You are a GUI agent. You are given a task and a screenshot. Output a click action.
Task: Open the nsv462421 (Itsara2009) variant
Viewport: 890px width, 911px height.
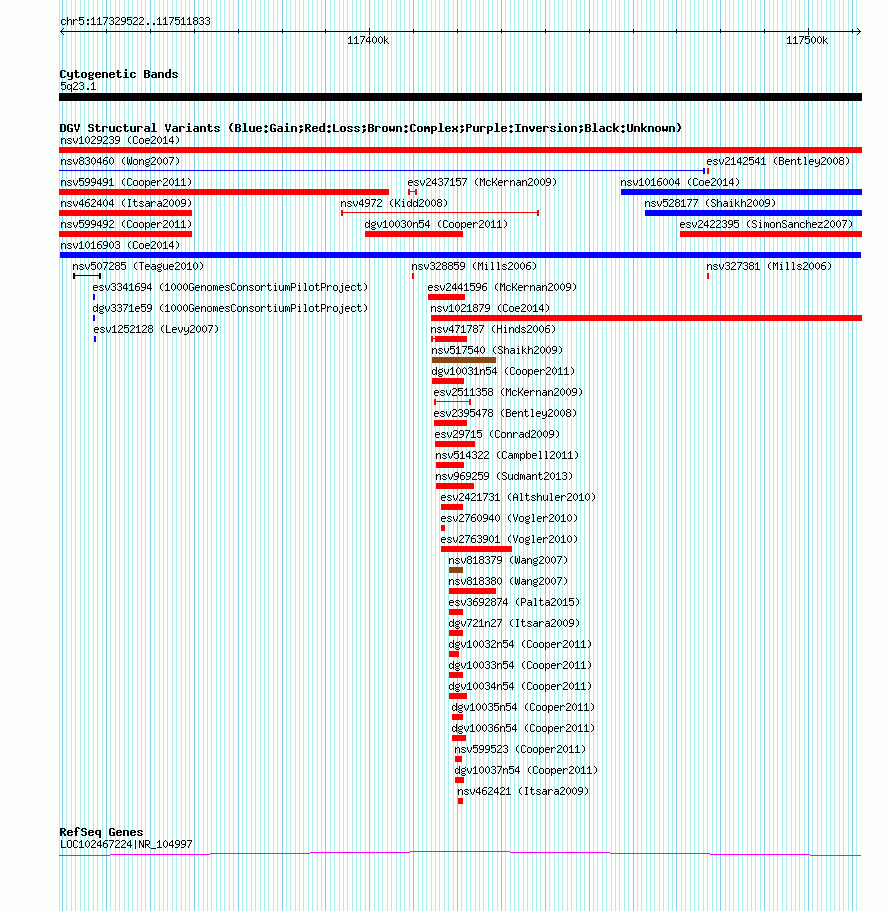tap(523, 791)
